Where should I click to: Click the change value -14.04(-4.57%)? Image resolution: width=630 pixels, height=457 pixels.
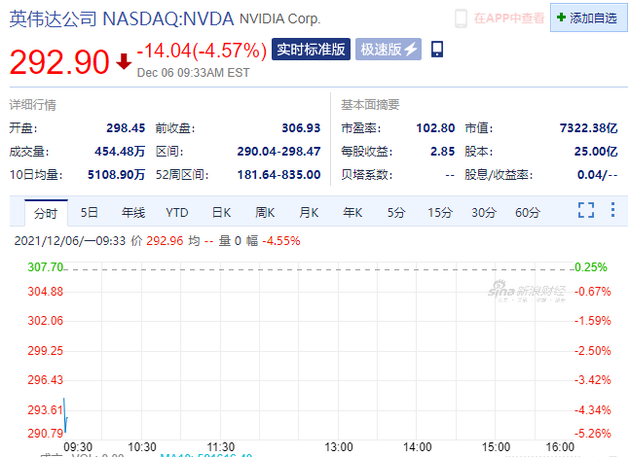[x=202, y=51]
